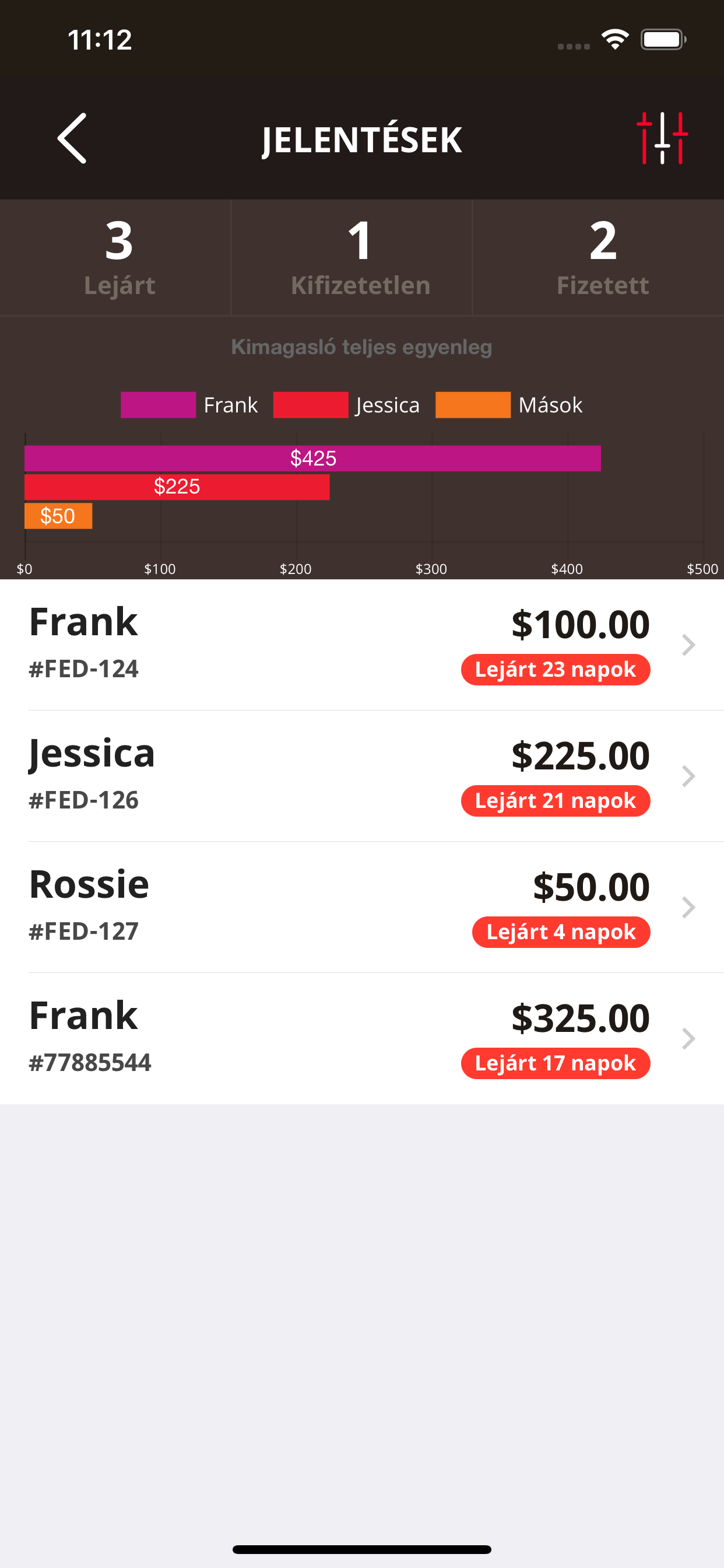Open chevron for invoice #FED-124
The height and width of the screenshot is (1568, 724).
pos(688,645)
